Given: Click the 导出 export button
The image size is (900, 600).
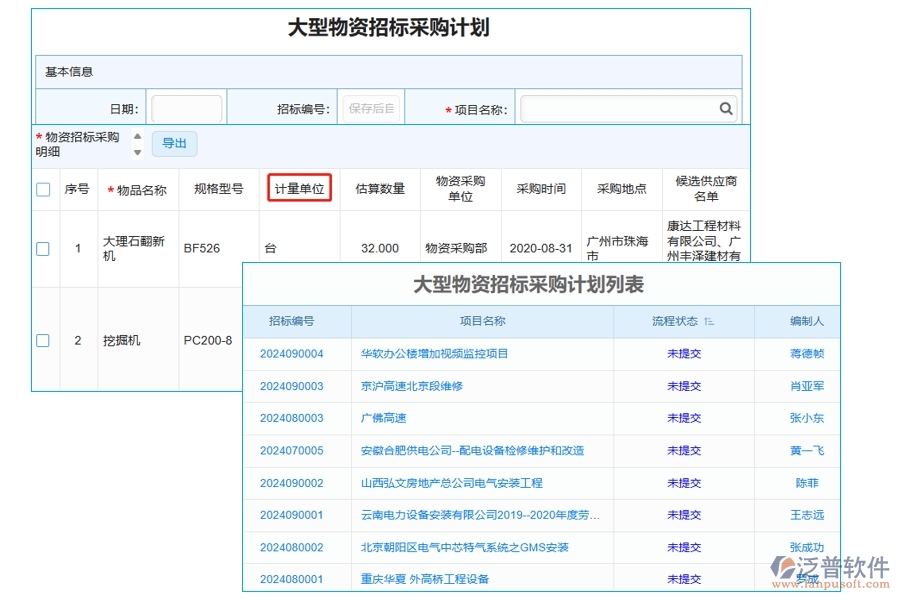Looking at the screenshot, I should click(x=174, y=143).
